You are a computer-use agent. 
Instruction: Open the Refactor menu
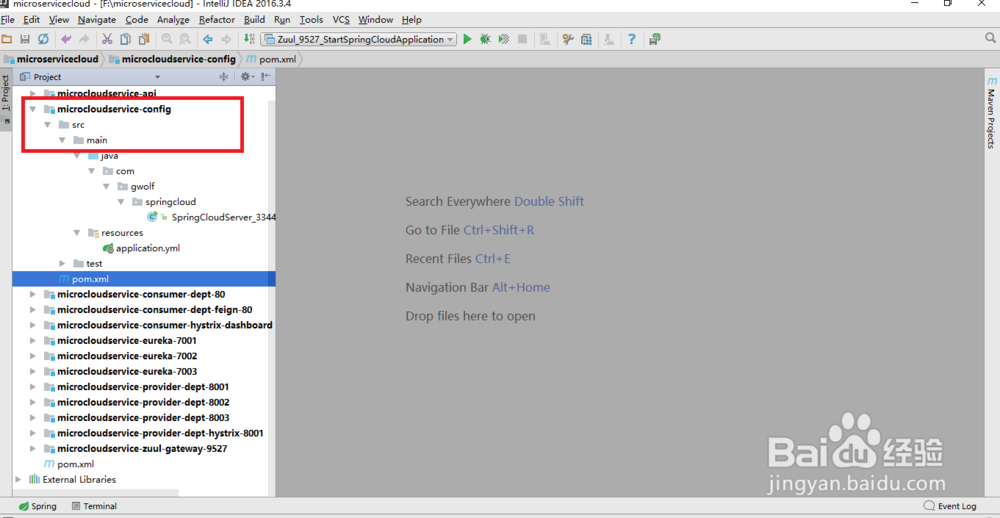click(217, 20)
